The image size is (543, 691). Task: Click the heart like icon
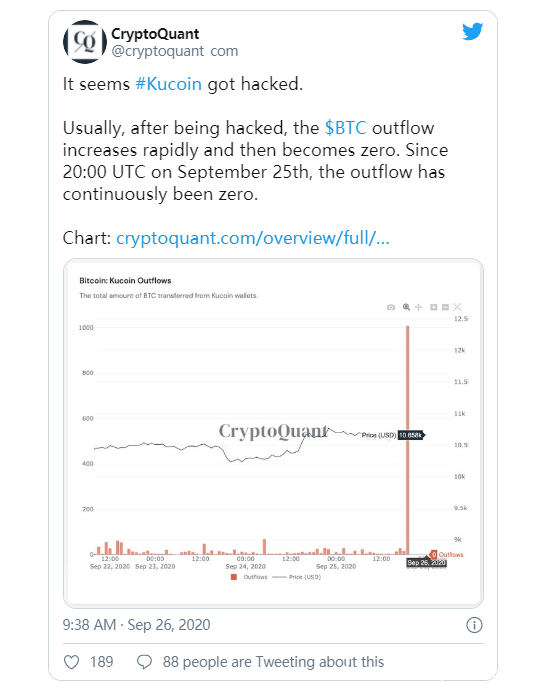[x=71, y=662]
